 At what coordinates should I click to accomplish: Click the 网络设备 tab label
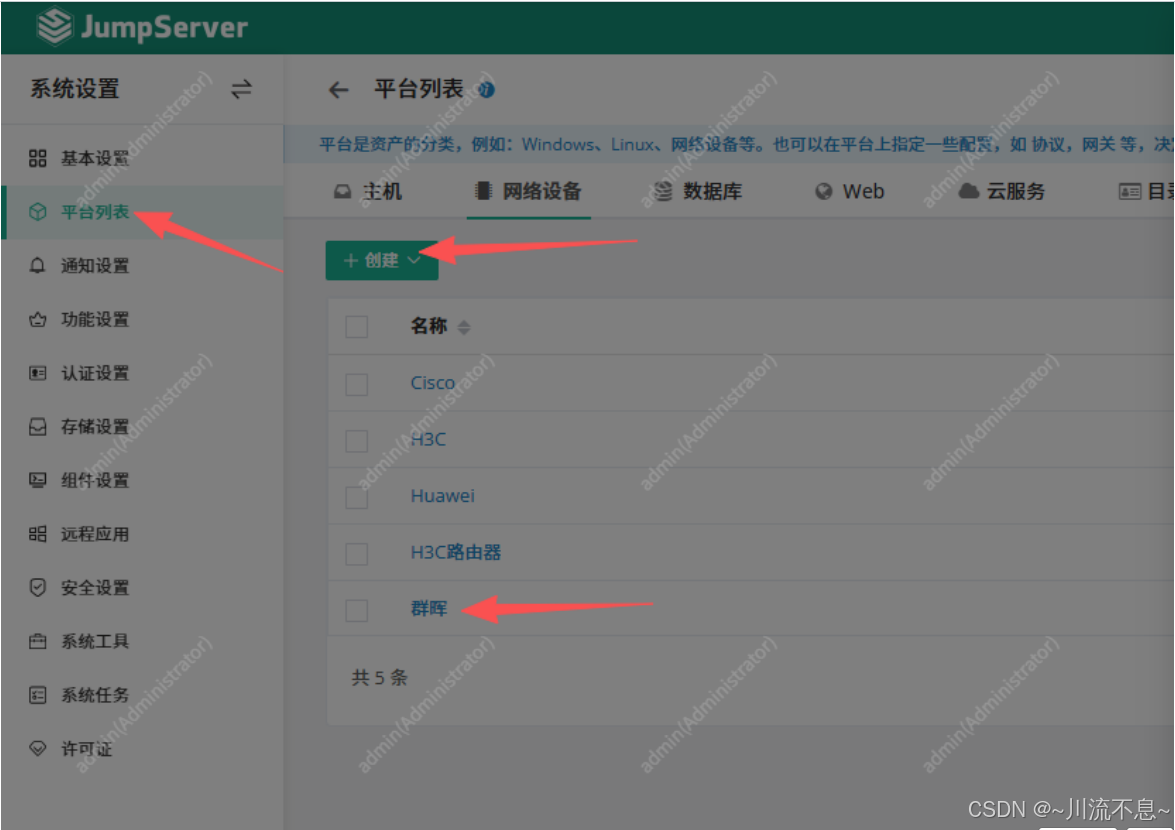(x=542, y=192)
